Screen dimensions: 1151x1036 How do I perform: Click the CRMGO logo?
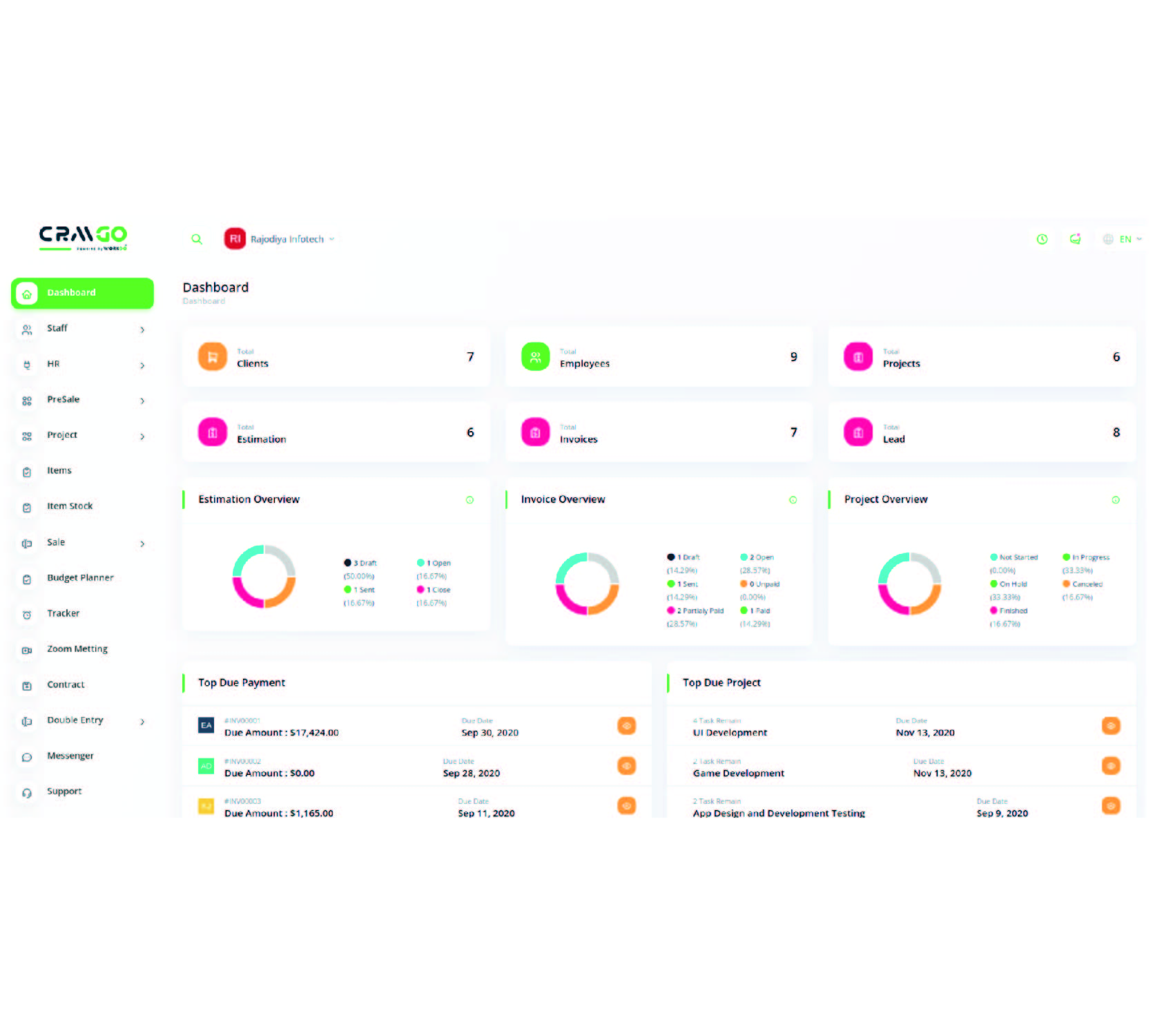[83, 238]
